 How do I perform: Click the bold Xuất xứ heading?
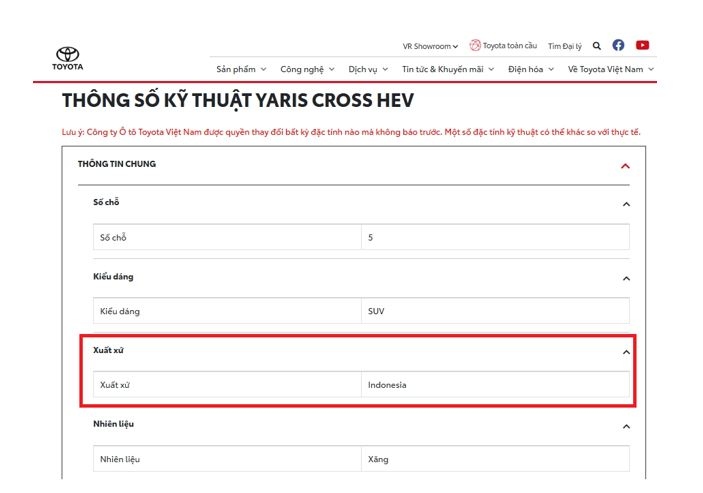point(108,350)
